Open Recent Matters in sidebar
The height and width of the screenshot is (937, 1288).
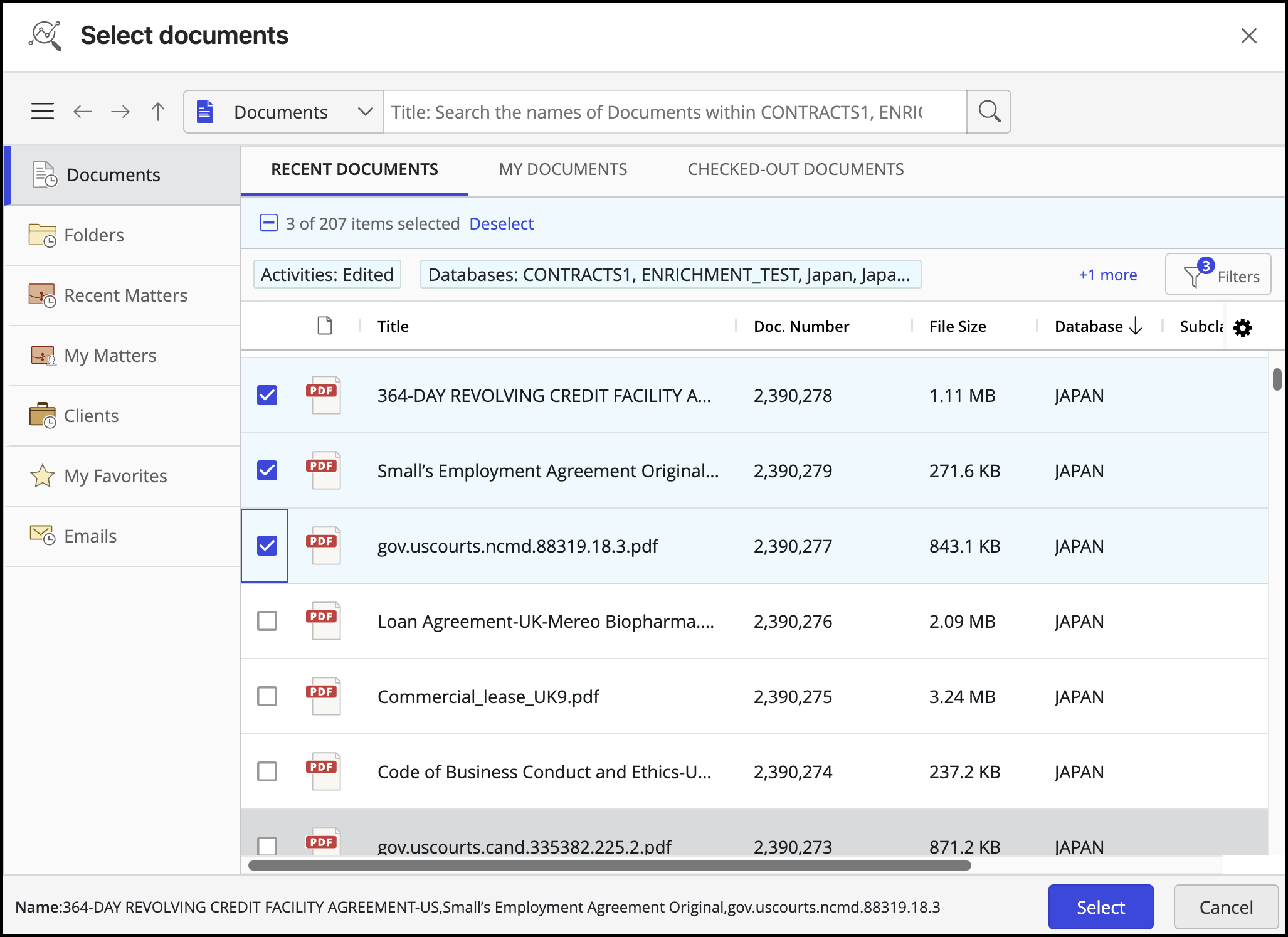pyautogui.click(x=124, y=295)
